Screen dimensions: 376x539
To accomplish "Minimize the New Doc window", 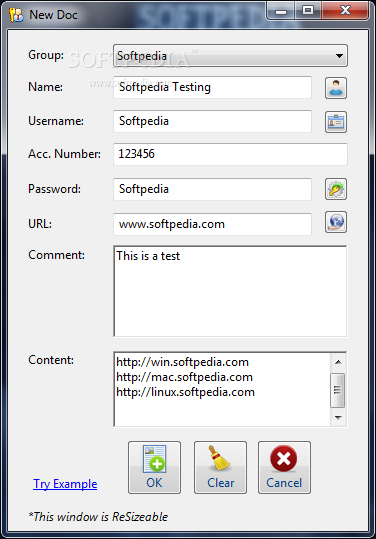I will point(281,11).
